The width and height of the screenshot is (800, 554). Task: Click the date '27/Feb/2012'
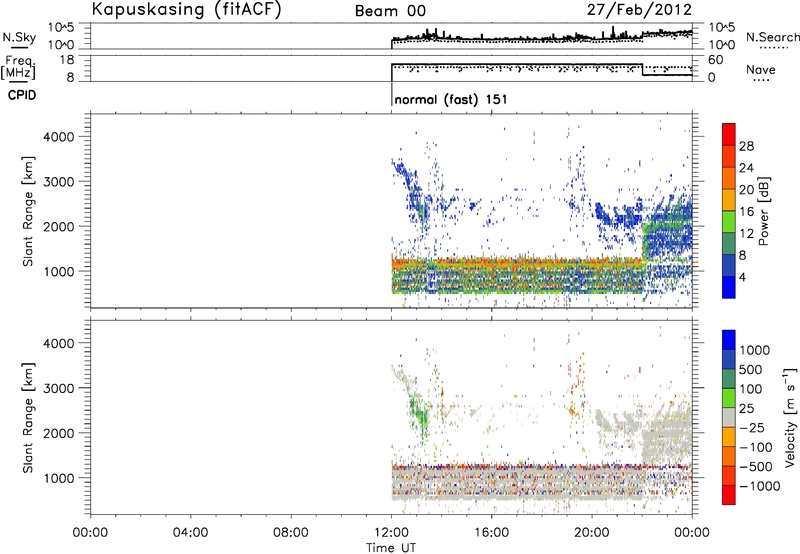639,10
